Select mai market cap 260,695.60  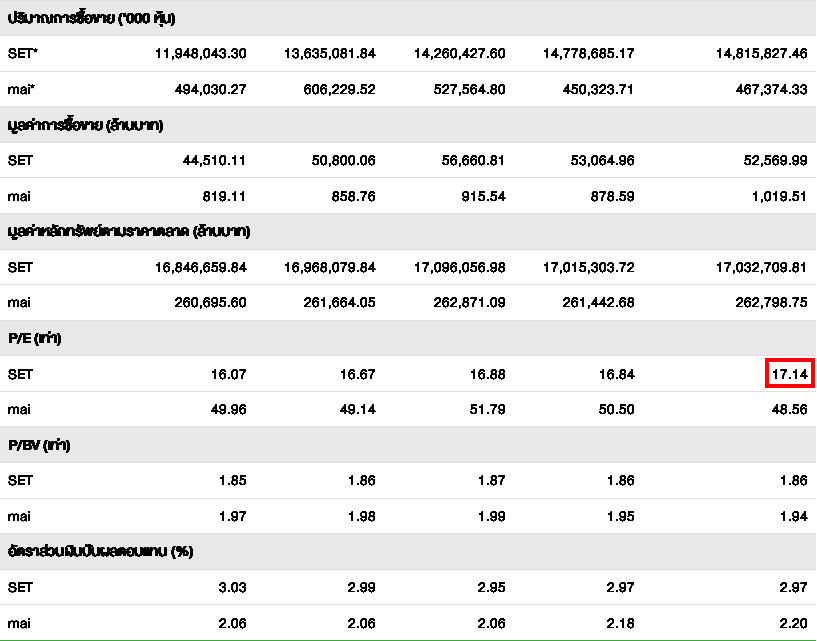(x=203, y=302)
